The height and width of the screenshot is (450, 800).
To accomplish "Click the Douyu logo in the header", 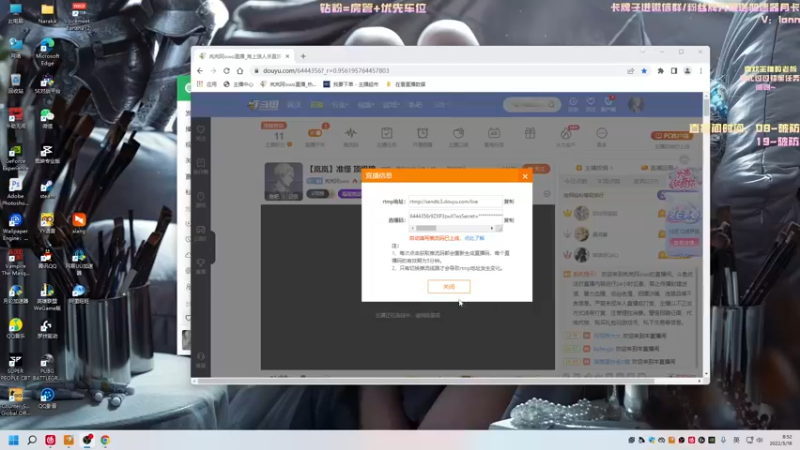I will [263, 105].
